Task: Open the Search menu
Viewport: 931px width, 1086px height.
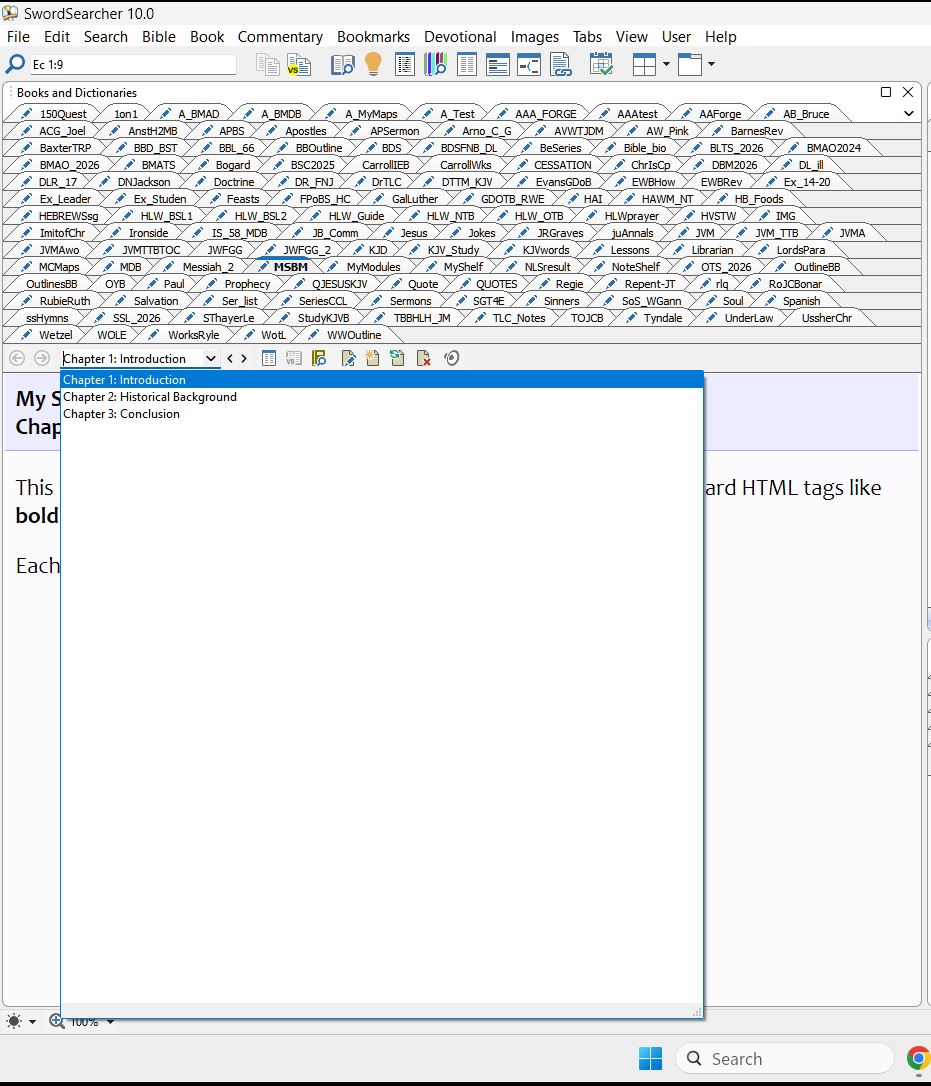Action: pyautogui.click(x=105, y=37)
